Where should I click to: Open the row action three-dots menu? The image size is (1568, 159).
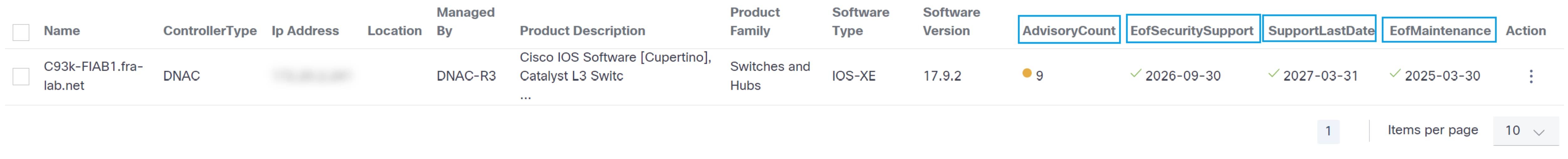[1531, 76]
